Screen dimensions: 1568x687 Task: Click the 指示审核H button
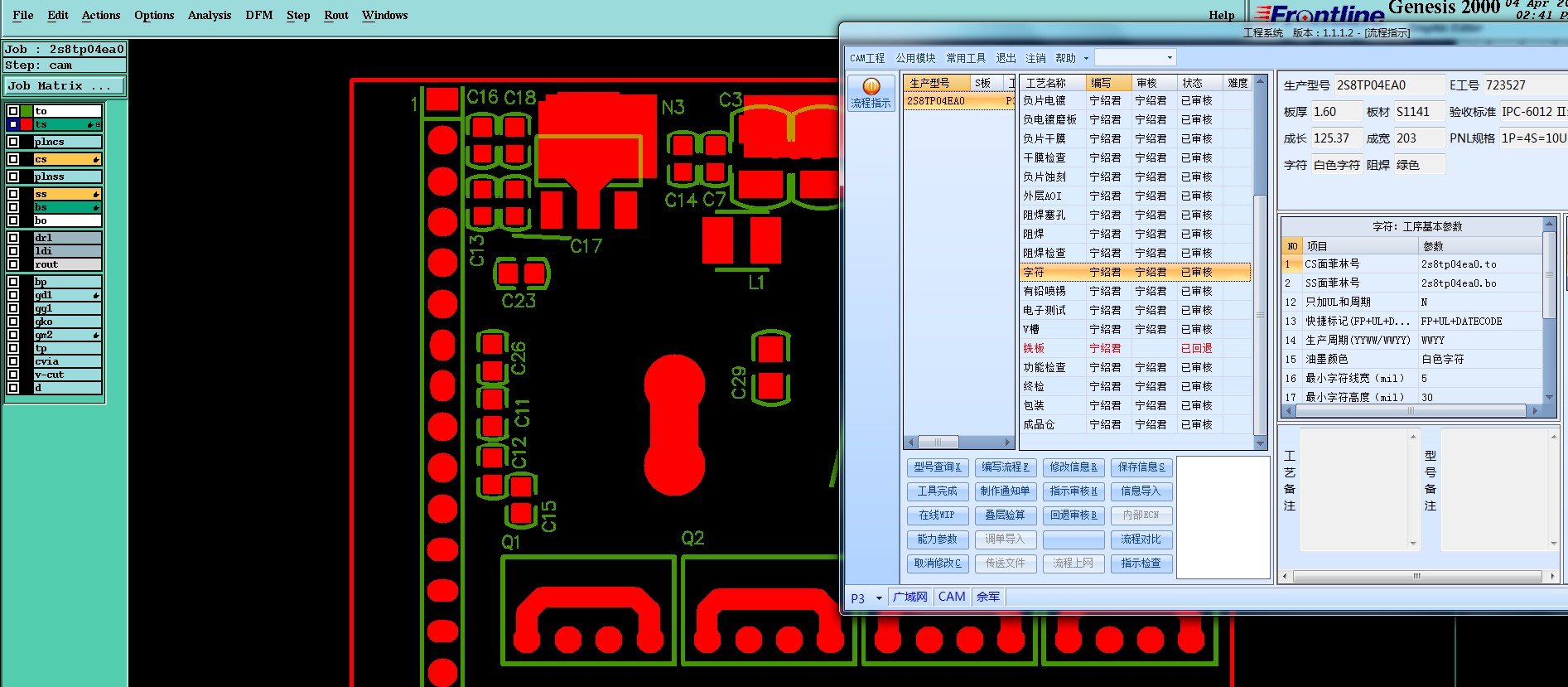point(1073,491)
